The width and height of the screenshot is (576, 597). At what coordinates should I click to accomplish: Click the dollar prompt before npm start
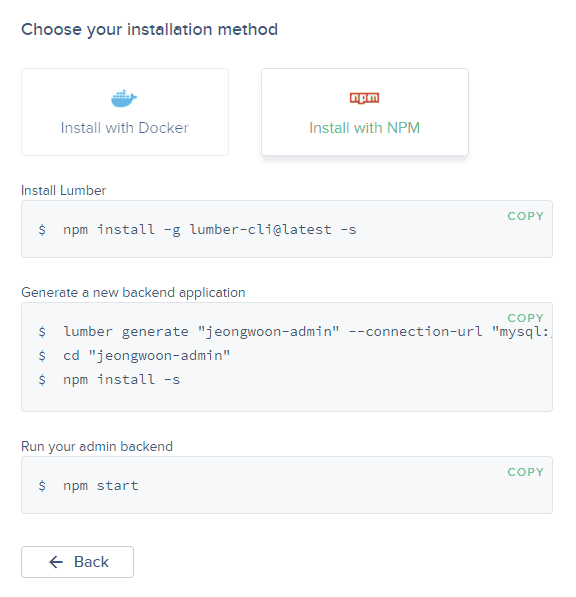point(42,486)
